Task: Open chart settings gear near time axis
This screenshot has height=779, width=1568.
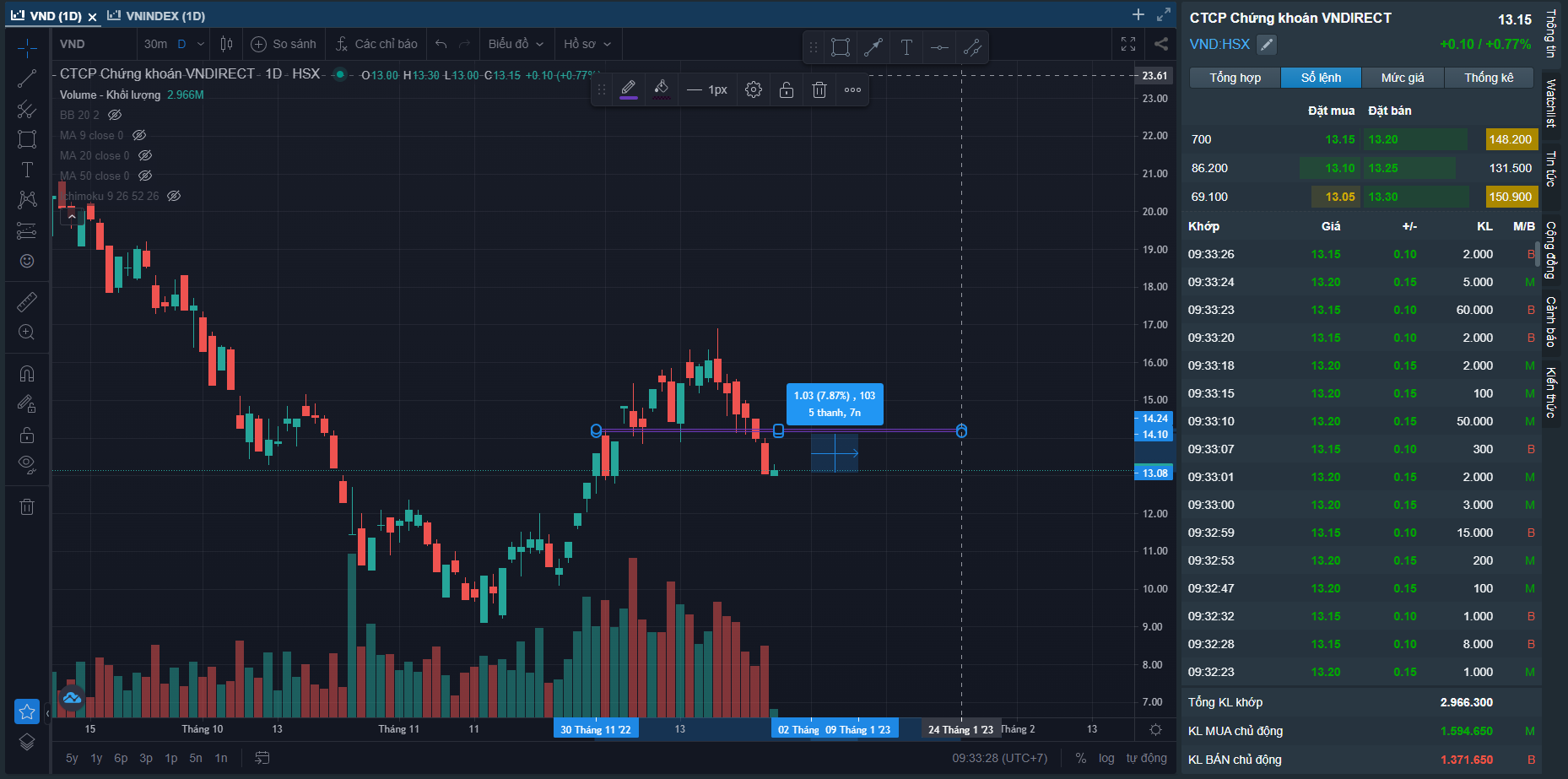Action: click(1155, 729)
